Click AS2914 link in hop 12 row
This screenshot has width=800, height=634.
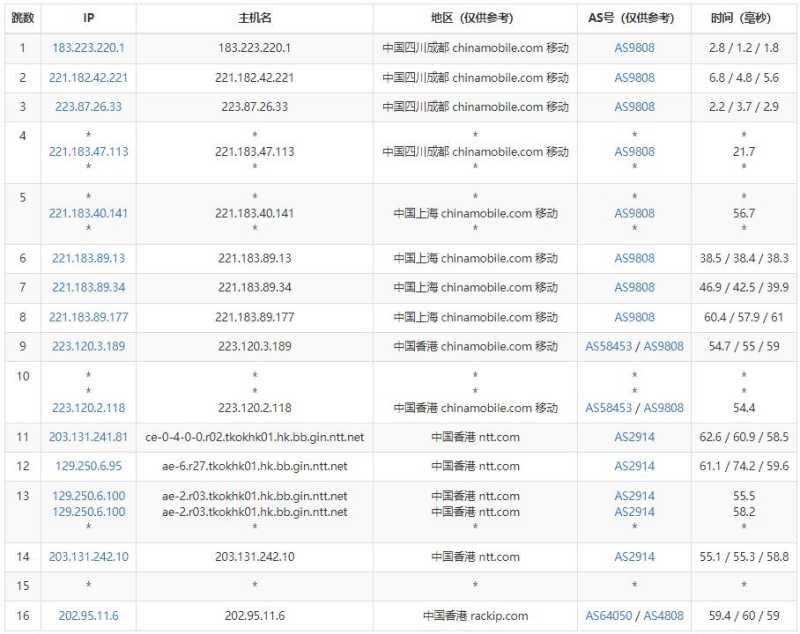[x=634, y=466]
